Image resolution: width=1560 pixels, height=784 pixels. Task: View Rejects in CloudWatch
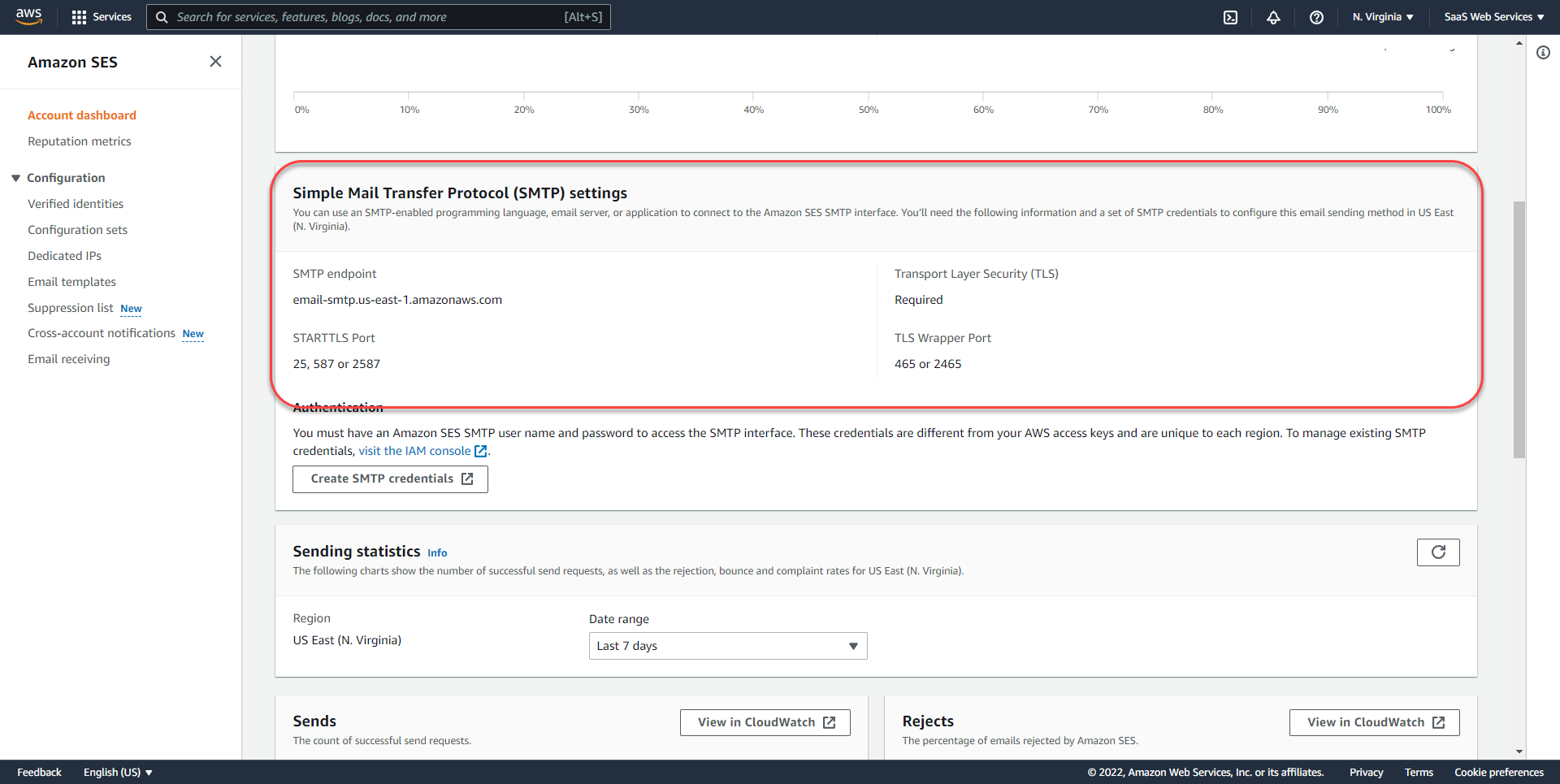pyautogui.click(x=1375, y=722)
